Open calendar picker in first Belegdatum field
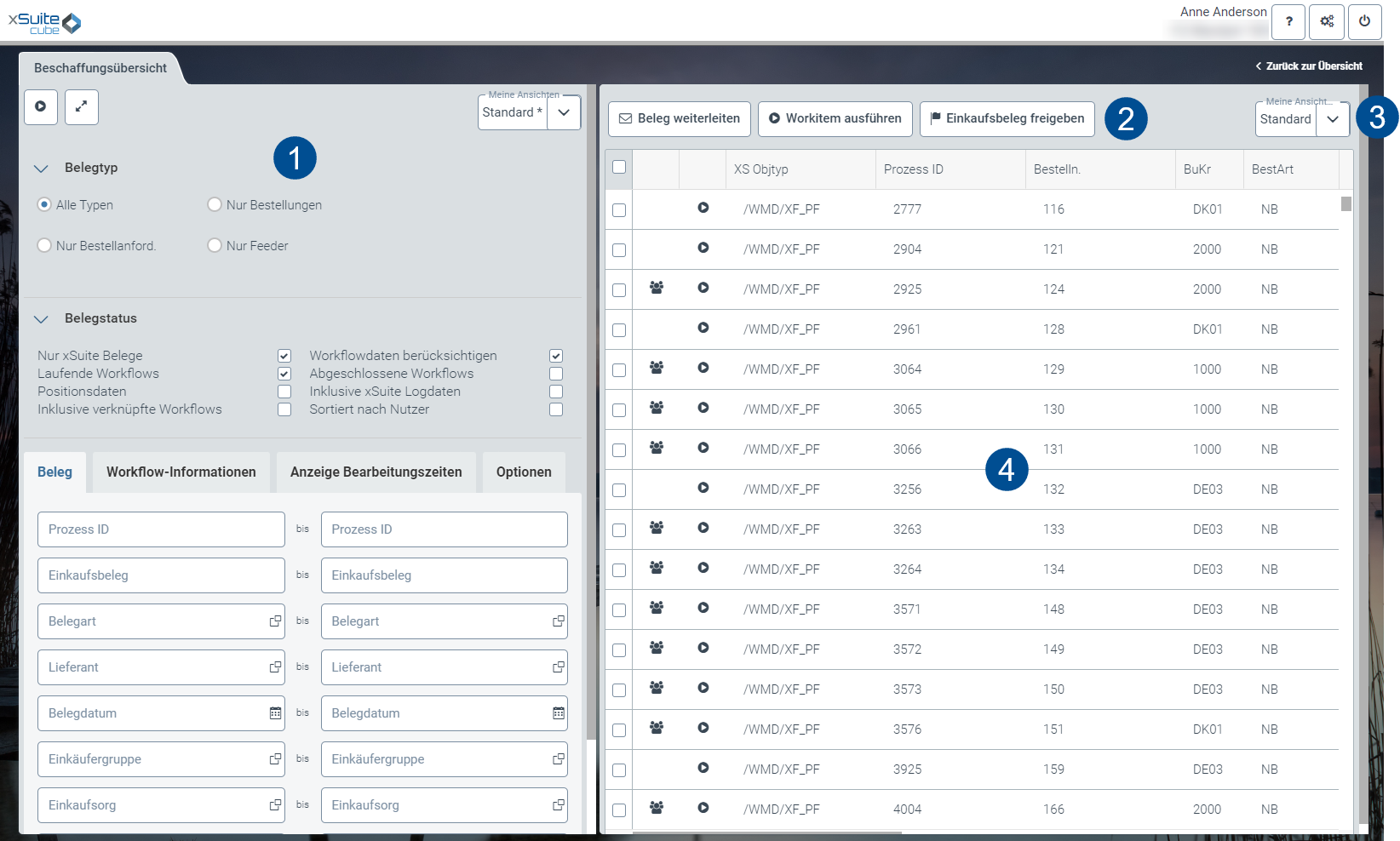The height and width of the screenshot is (841, 1400). coord(275,713)
